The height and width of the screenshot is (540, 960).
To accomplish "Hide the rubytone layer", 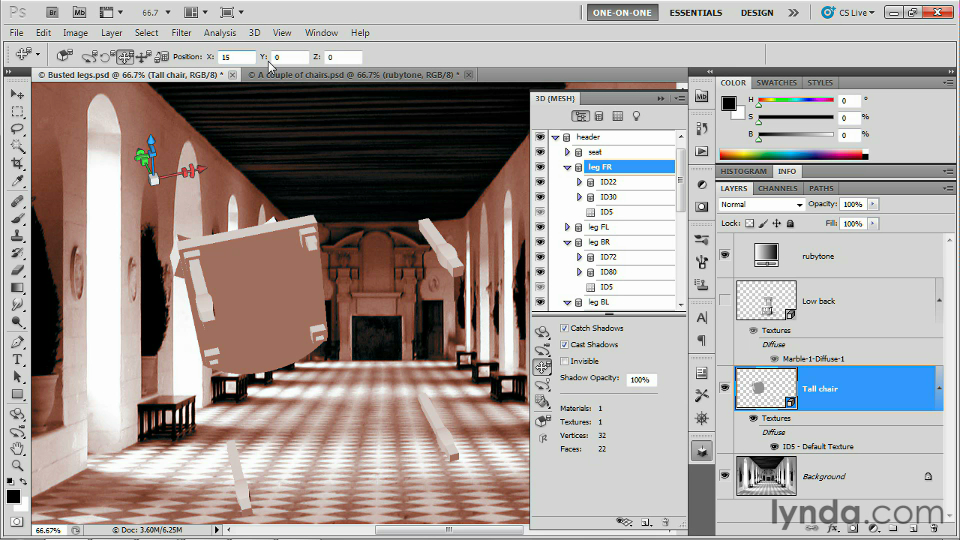I will click(x=725, y=255).
